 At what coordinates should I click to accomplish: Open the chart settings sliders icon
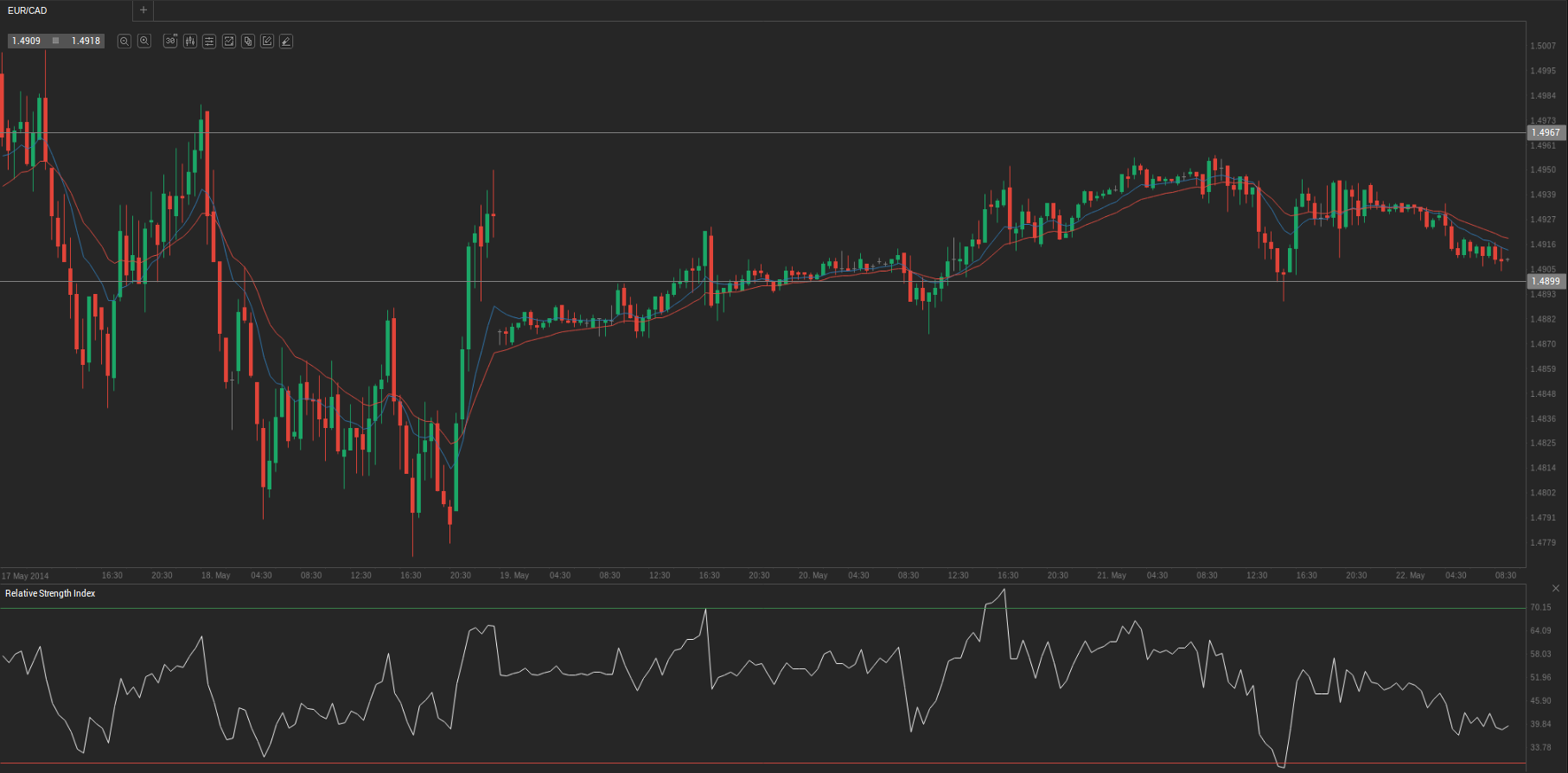[x=209, y=41]
